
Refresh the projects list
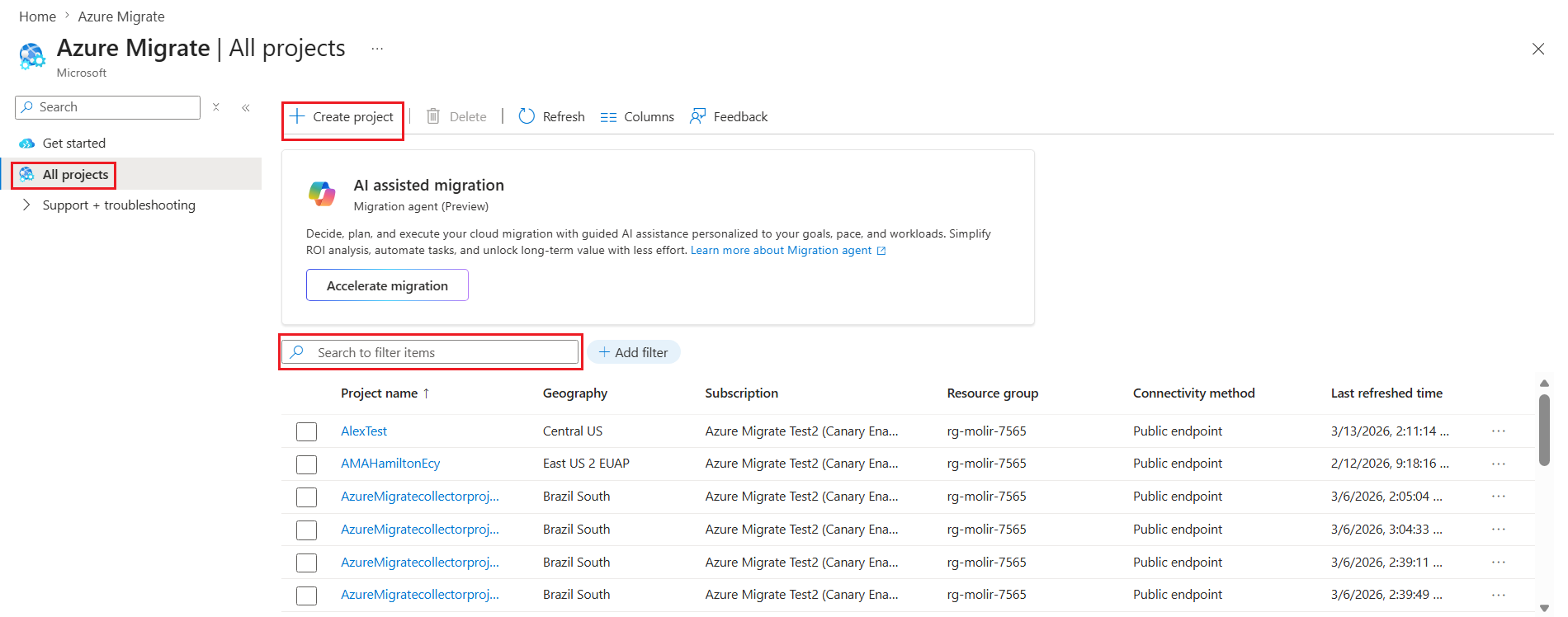(x=551, y=117)
